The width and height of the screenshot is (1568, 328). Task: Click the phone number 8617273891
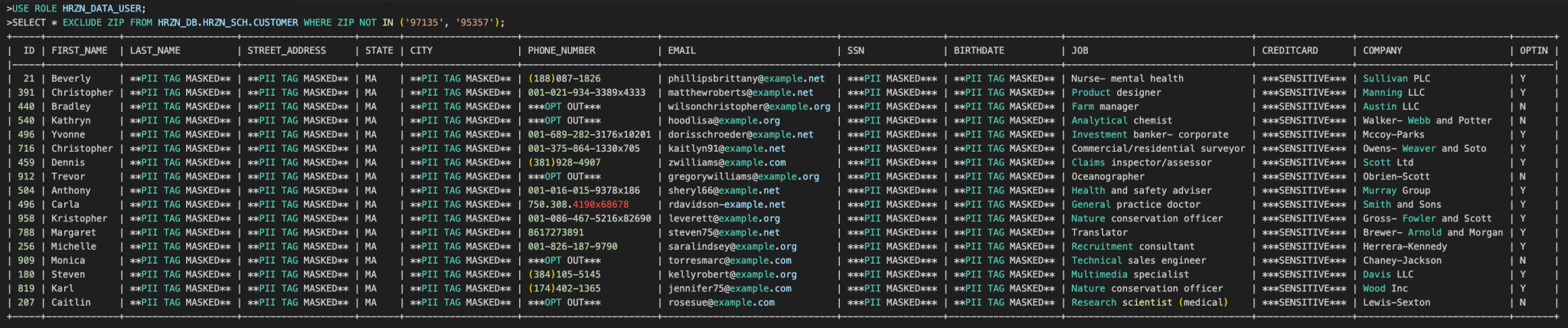click(555, 232)
